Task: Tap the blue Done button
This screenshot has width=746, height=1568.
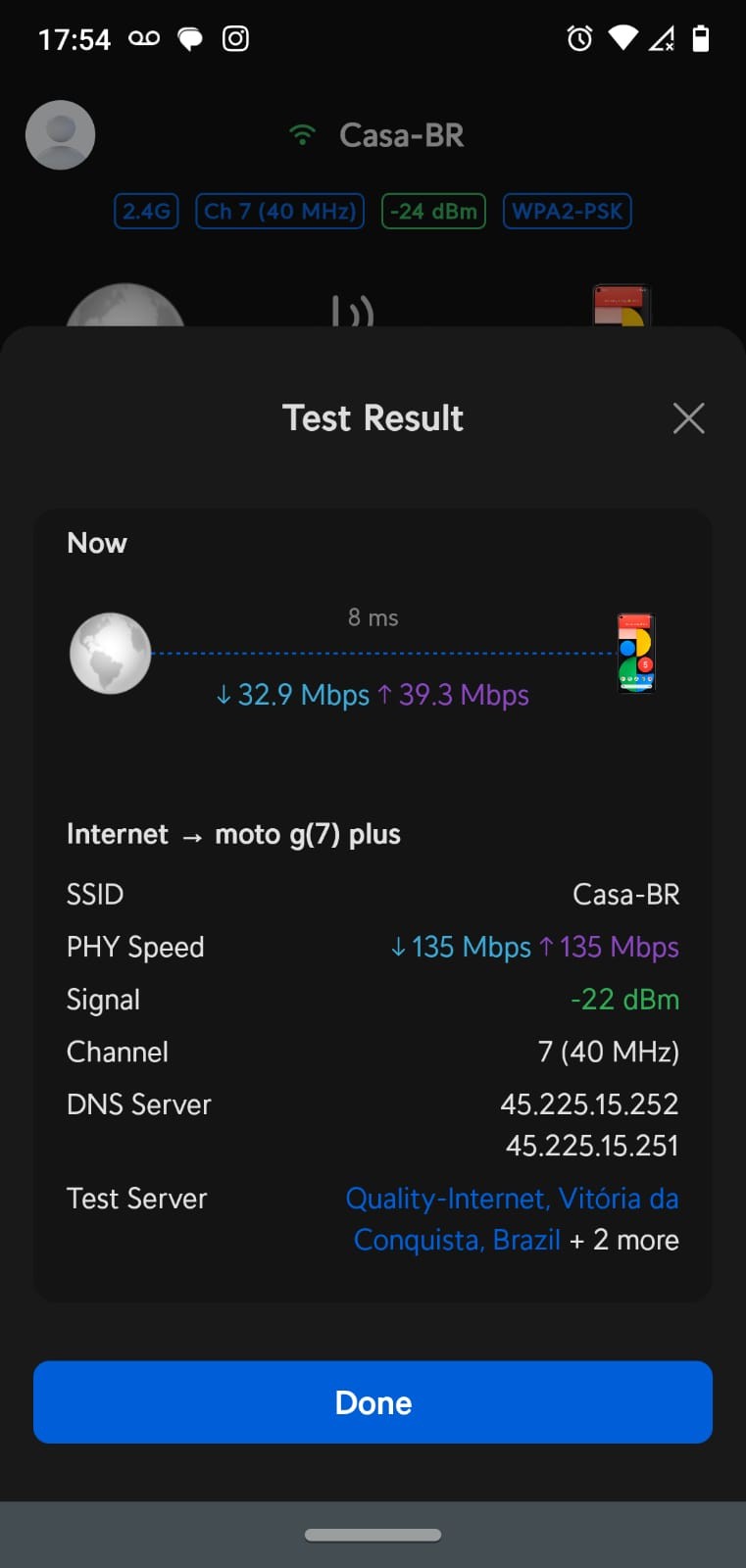Action: click(373, 1401)
